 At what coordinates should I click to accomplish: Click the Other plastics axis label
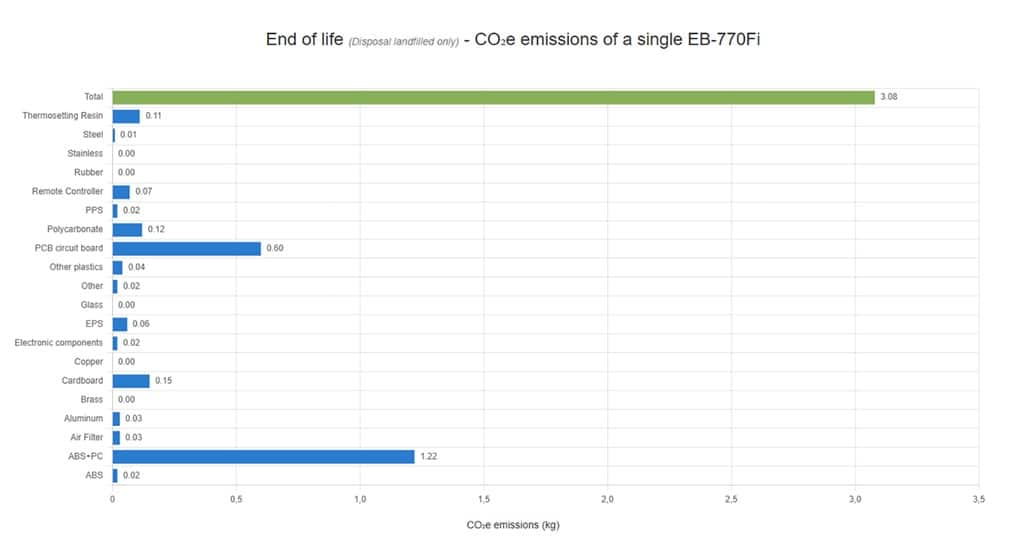(x=76, y=267)
